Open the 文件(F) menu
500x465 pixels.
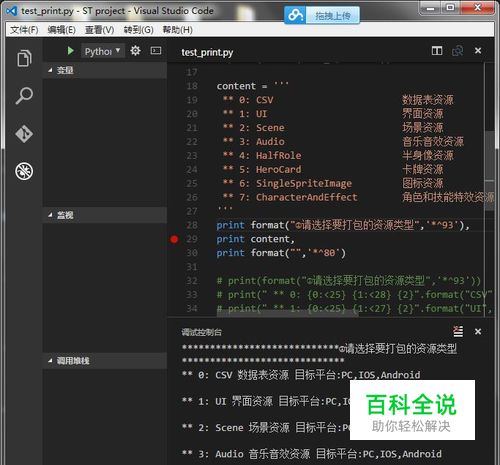24,30
